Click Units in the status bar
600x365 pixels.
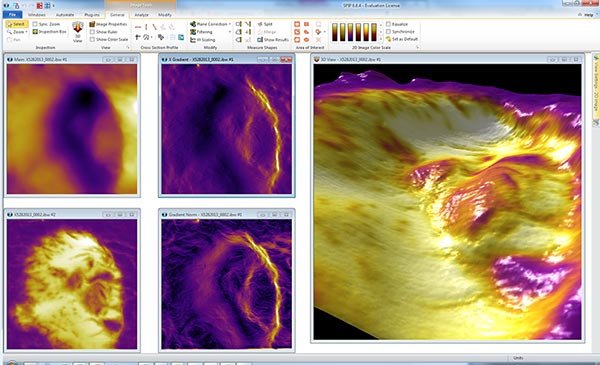[518, 358]
